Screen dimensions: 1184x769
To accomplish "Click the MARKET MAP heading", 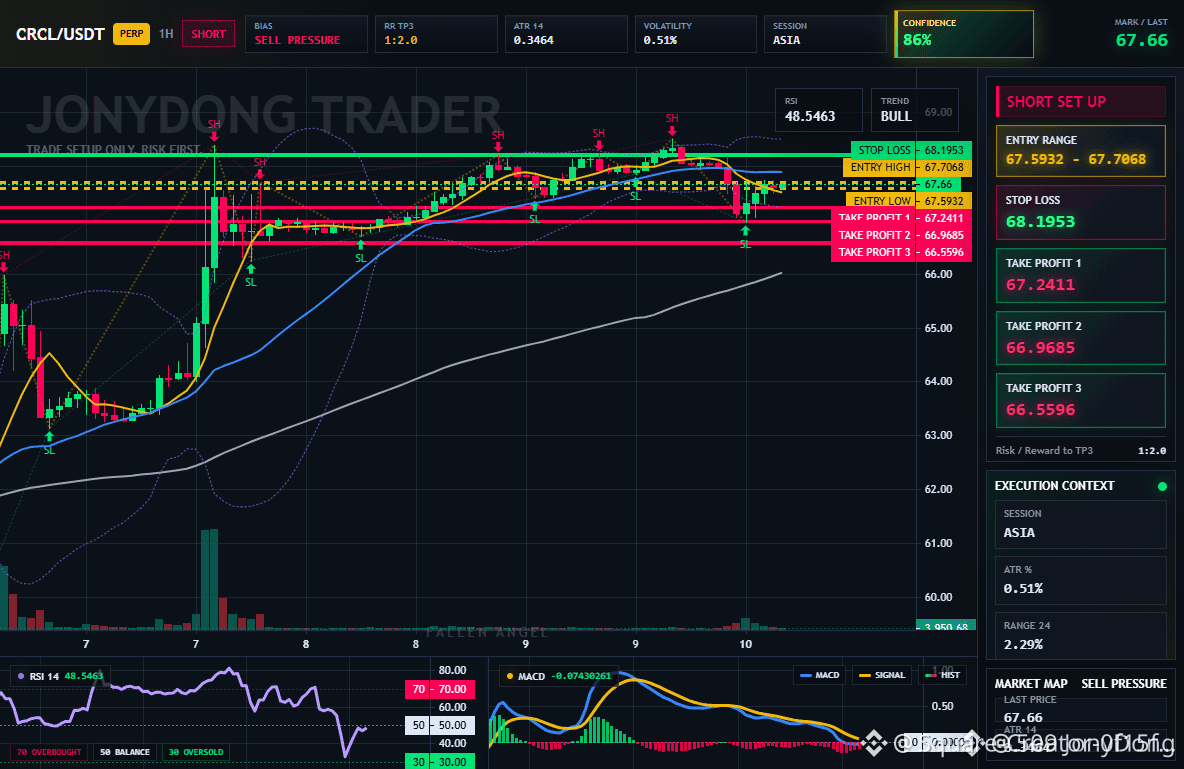I will [x=1031, y=684].
